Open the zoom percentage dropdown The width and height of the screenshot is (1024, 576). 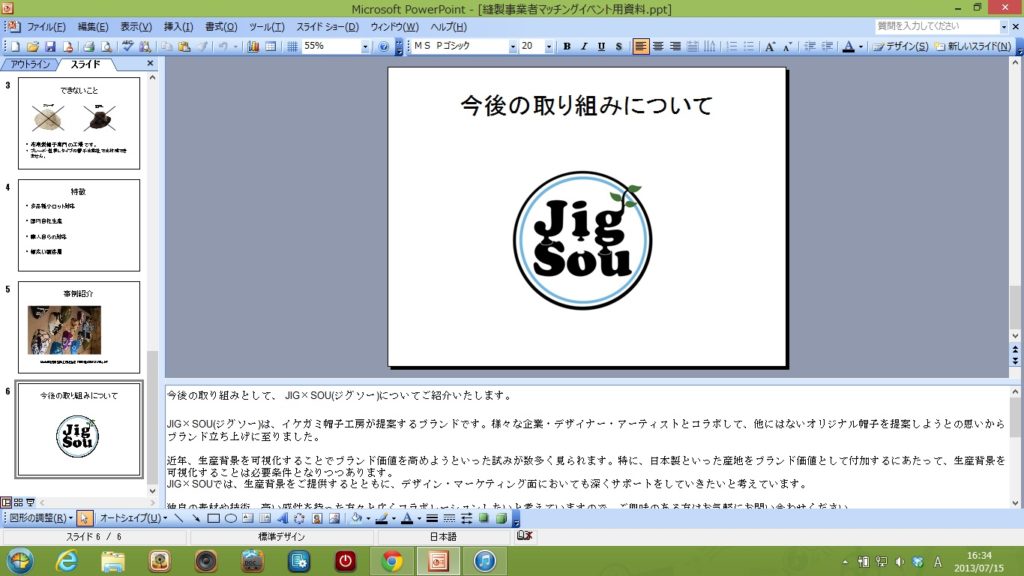pyautogui.click(x=366, y=47)
